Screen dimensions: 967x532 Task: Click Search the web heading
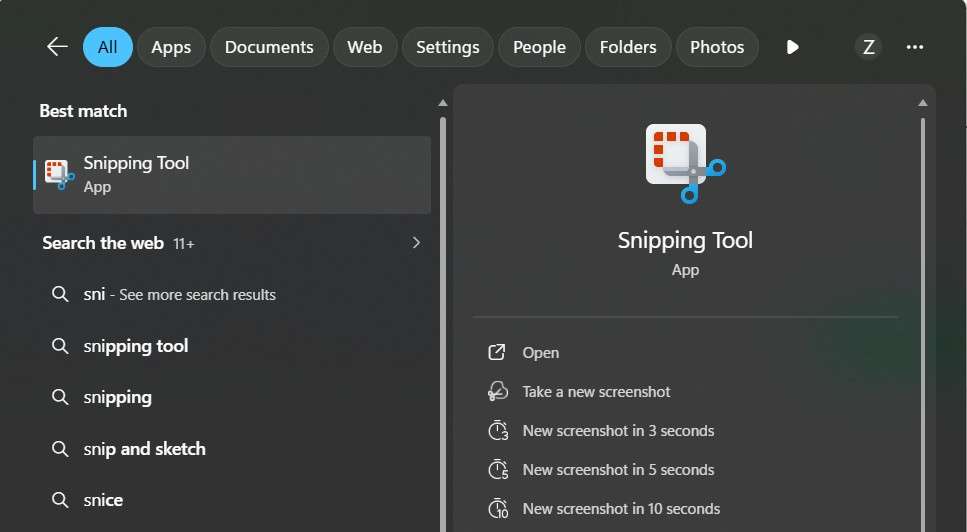click(x=103, y=243)
